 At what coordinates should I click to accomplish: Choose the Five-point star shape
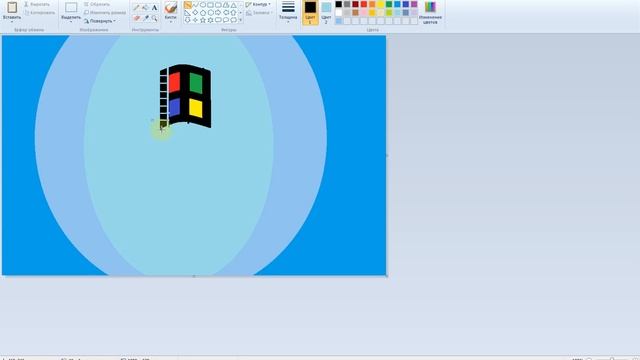203,20
